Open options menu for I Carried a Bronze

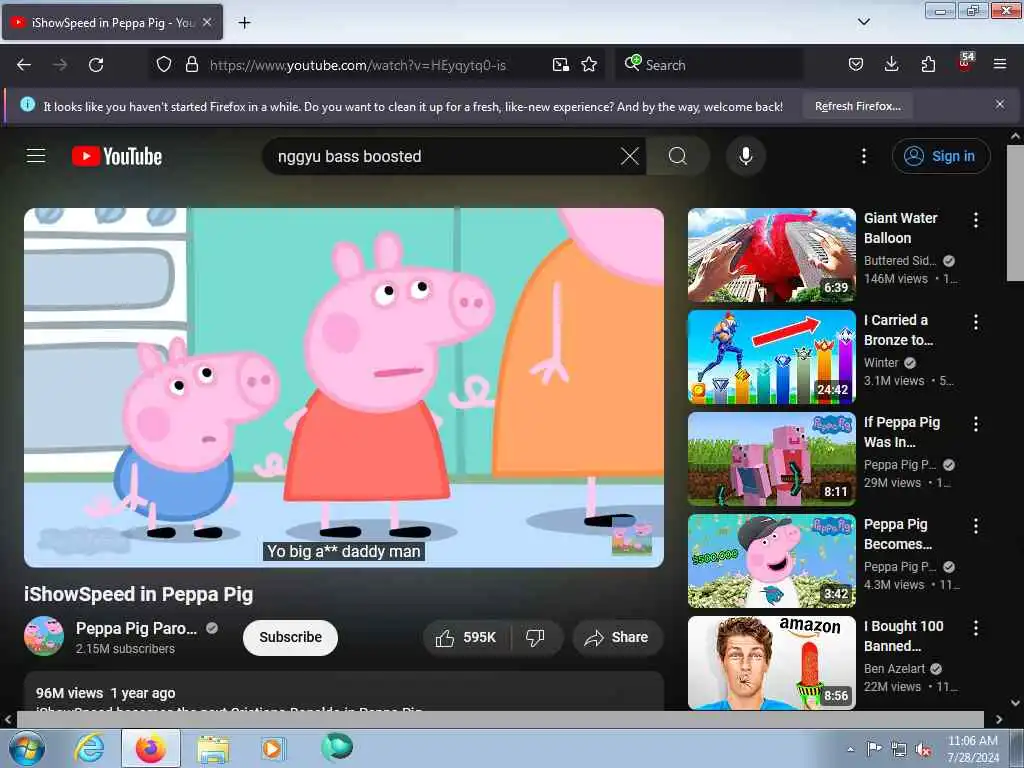click(976, 322)
